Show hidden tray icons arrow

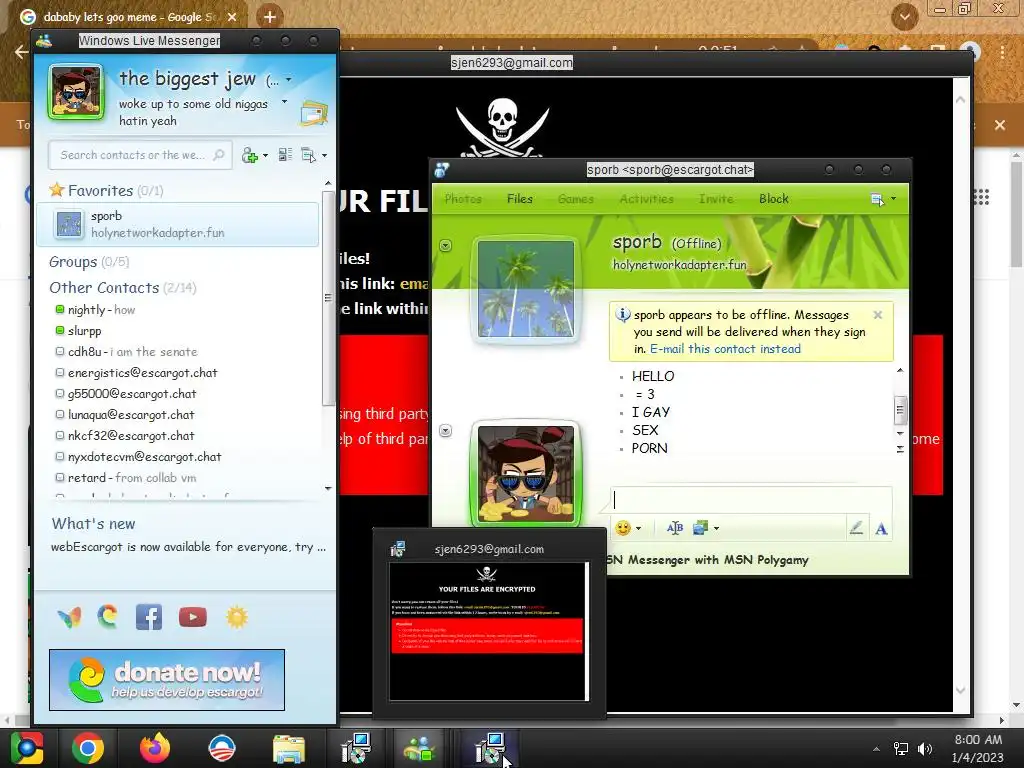point(876,749)
